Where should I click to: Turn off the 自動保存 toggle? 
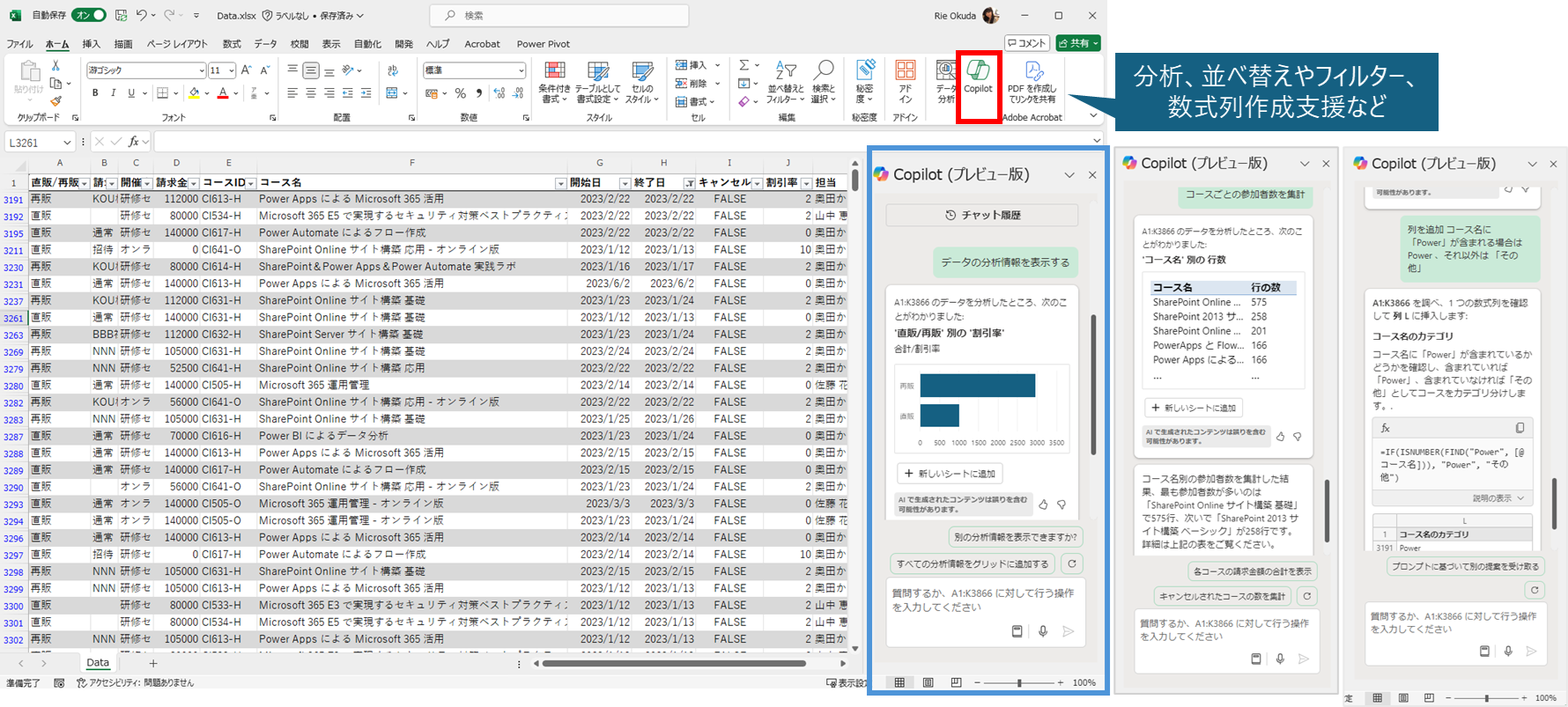pos(89,15)
